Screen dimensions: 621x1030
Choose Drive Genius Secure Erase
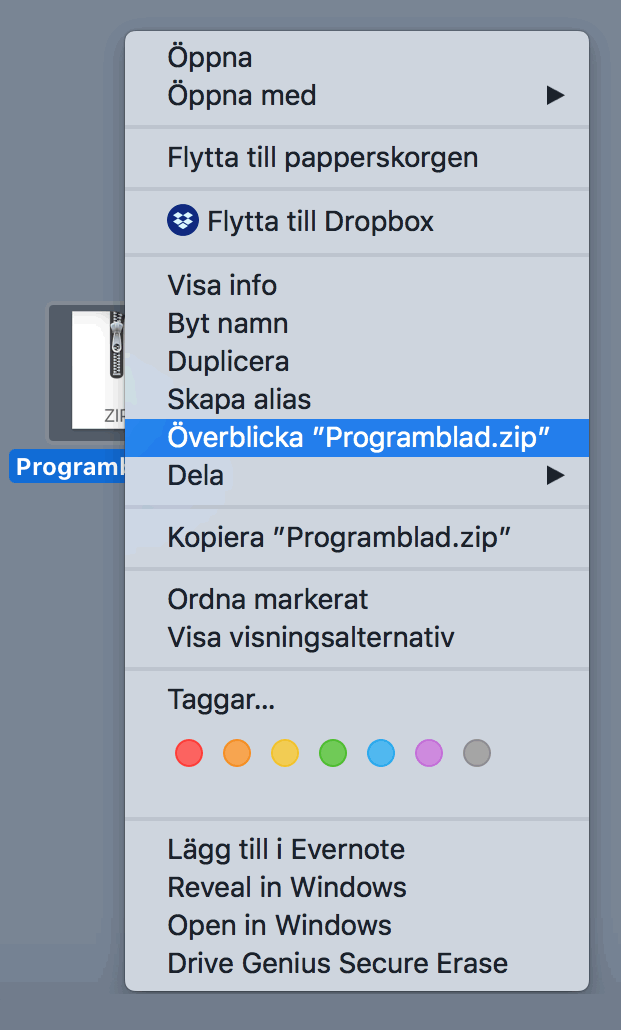pos(337,965)
